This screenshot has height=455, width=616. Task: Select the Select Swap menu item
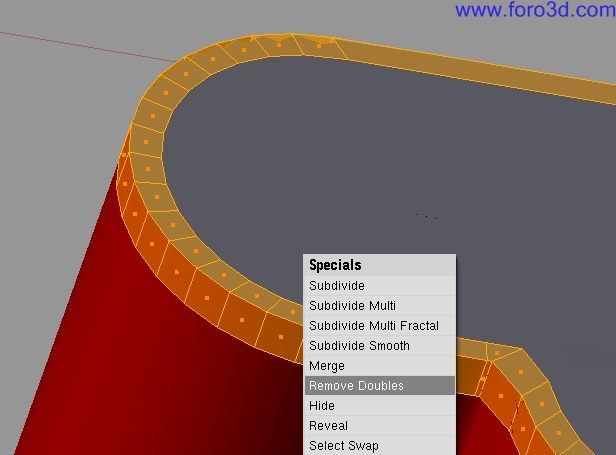point(380,446)
